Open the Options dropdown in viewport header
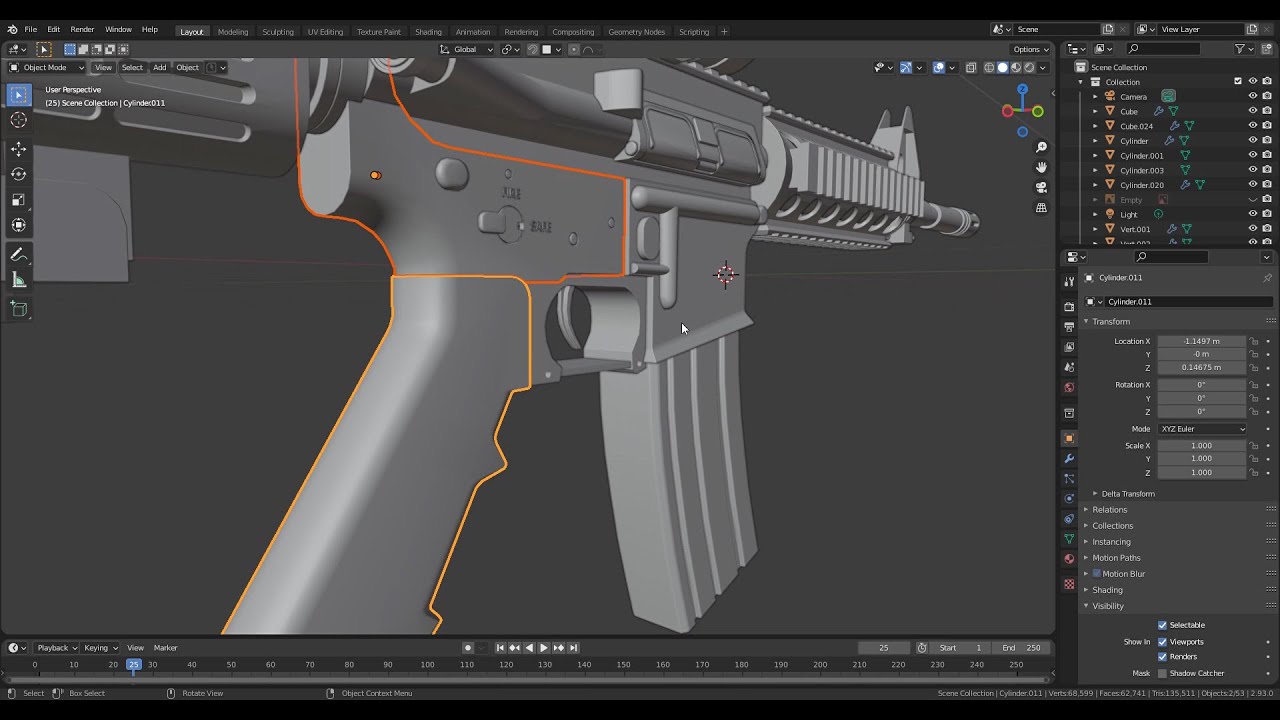Screen dimensions: 1280x720 click(x=1031, y=49)
